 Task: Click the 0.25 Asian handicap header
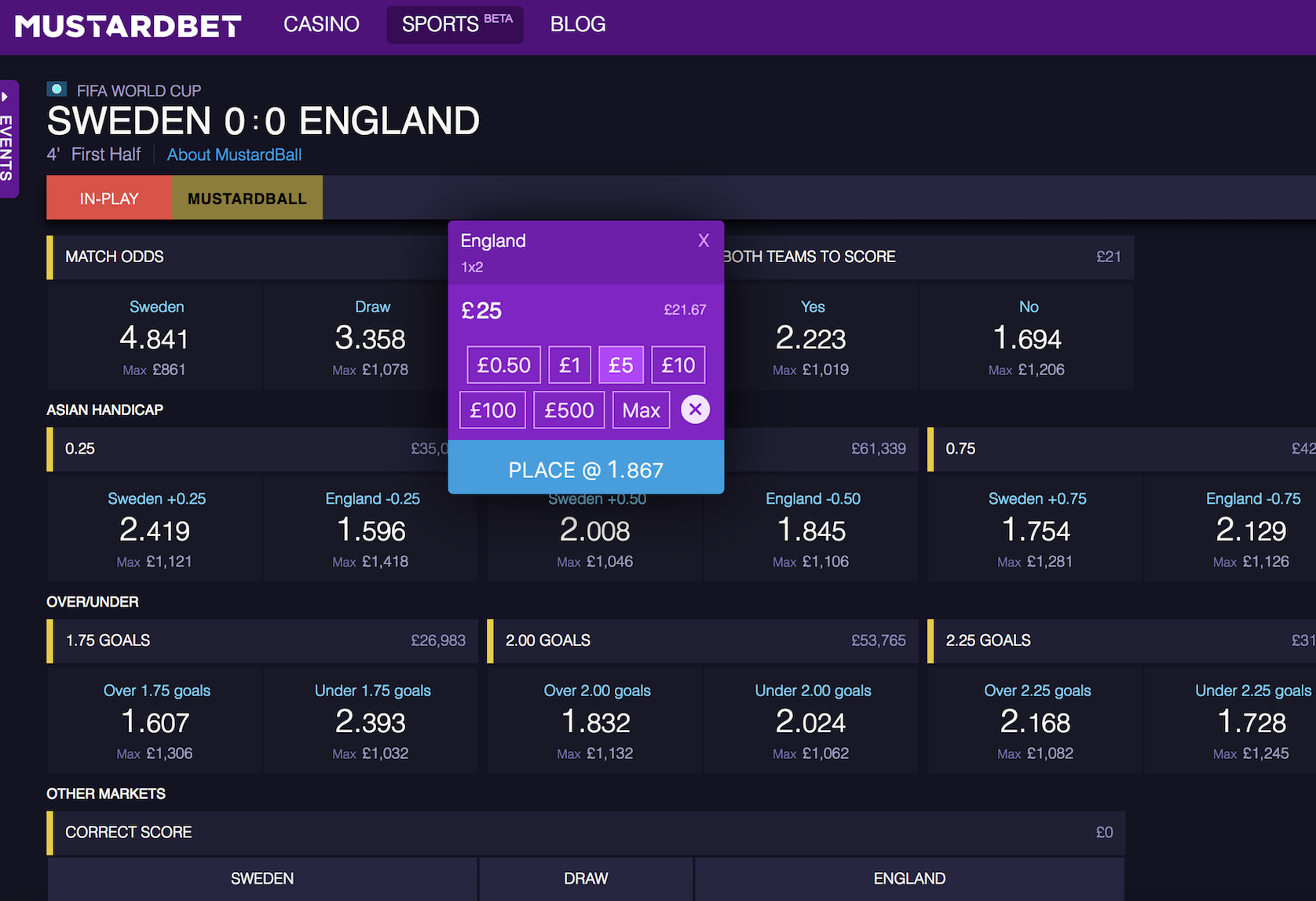(247, 449)
